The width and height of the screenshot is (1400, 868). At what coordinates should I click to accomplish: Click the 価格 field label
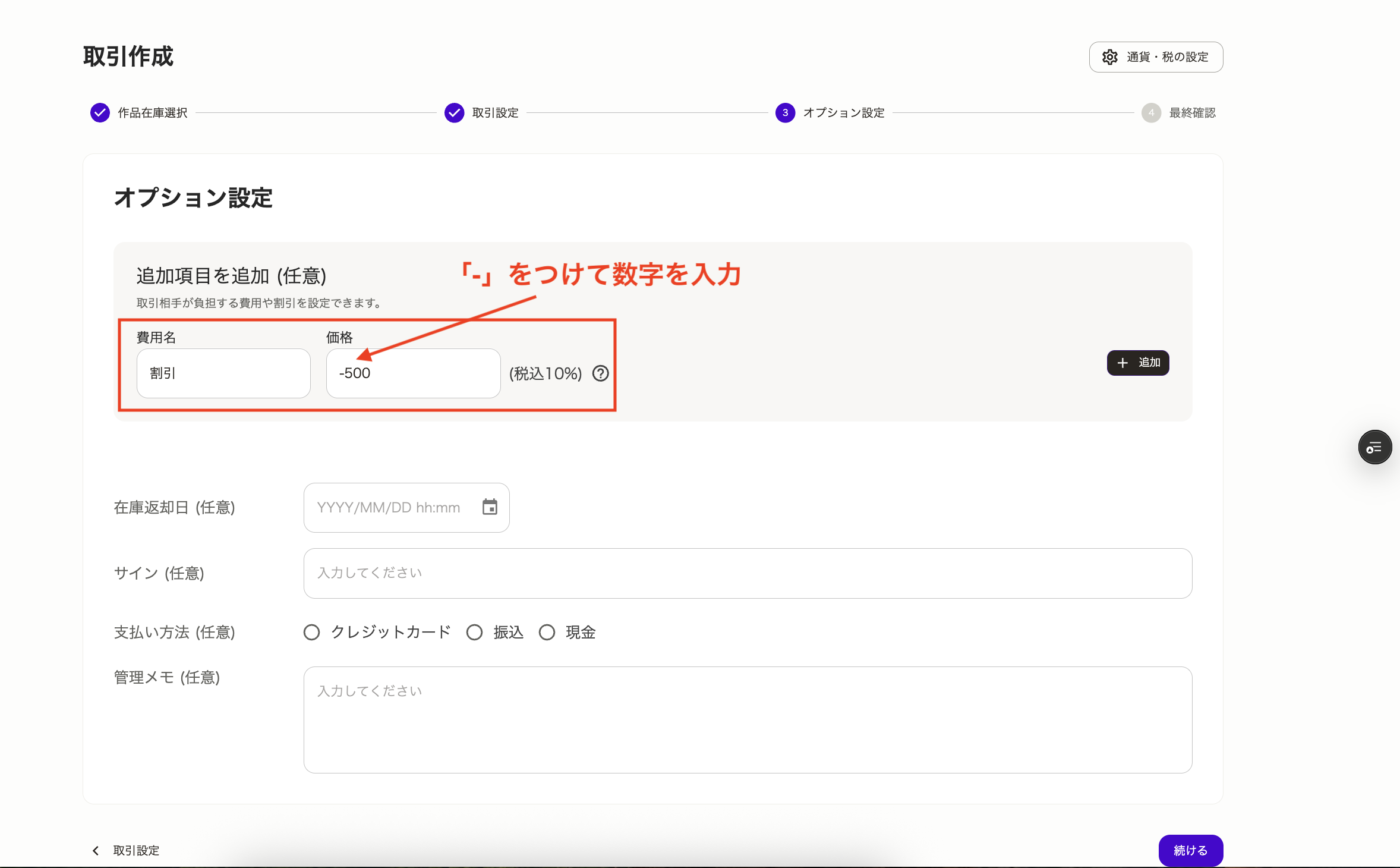point(339,338)
